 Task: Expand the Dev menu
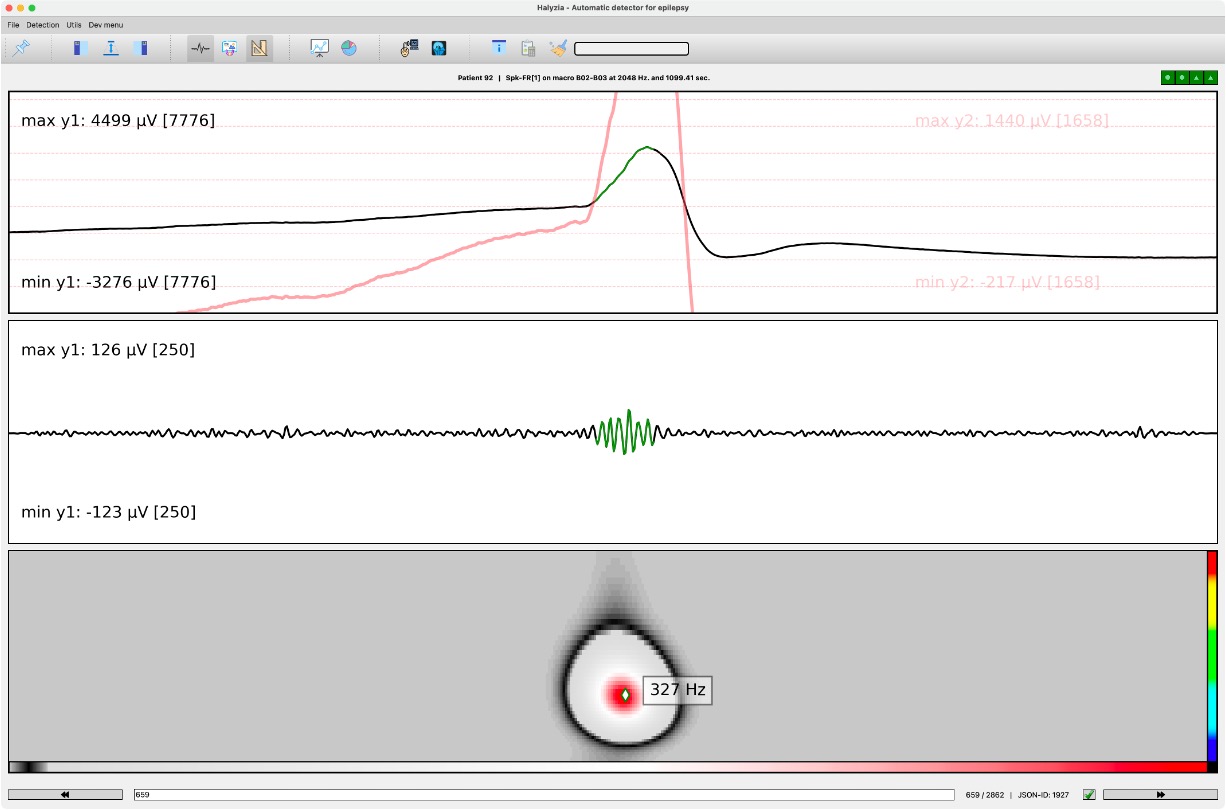106,24
